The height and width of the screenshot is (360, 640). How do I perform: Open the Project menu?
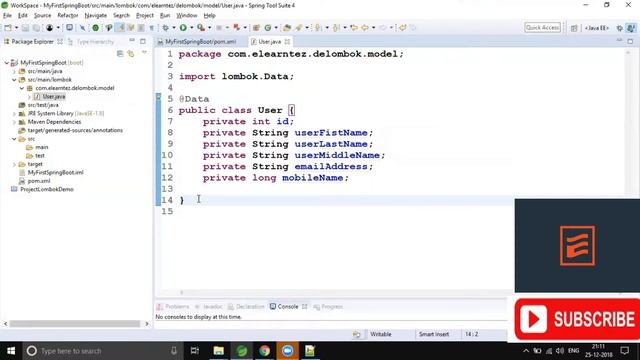click(144, 16)
